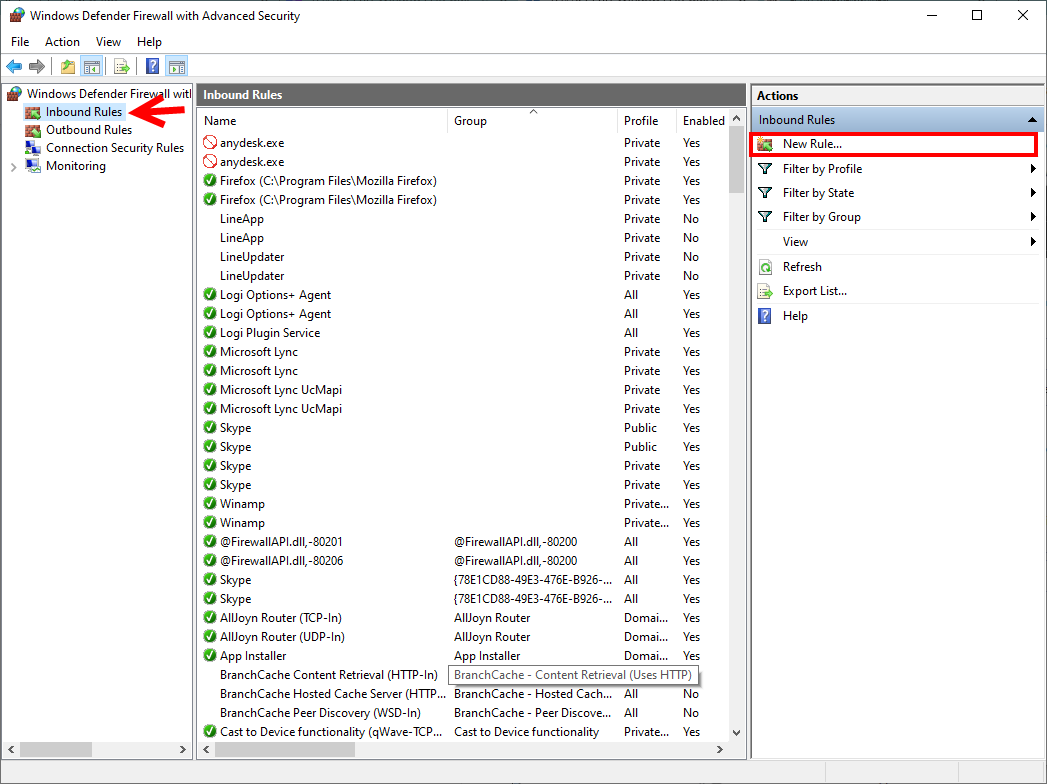Click the tree pane horizontal scrollbar thumb
Screen dimensions: 1047x784
coord(56,749)
